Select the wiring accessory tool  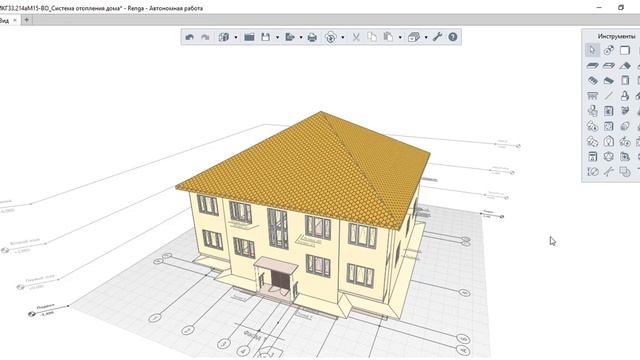(625, 141)
